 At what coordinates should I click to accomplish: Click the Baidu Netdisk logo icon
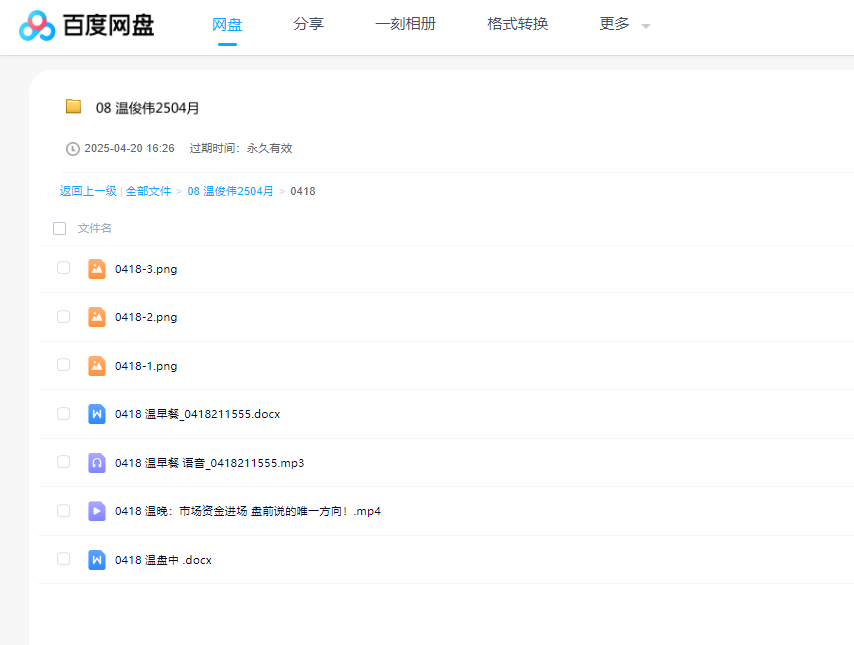(x=37, y=25)
